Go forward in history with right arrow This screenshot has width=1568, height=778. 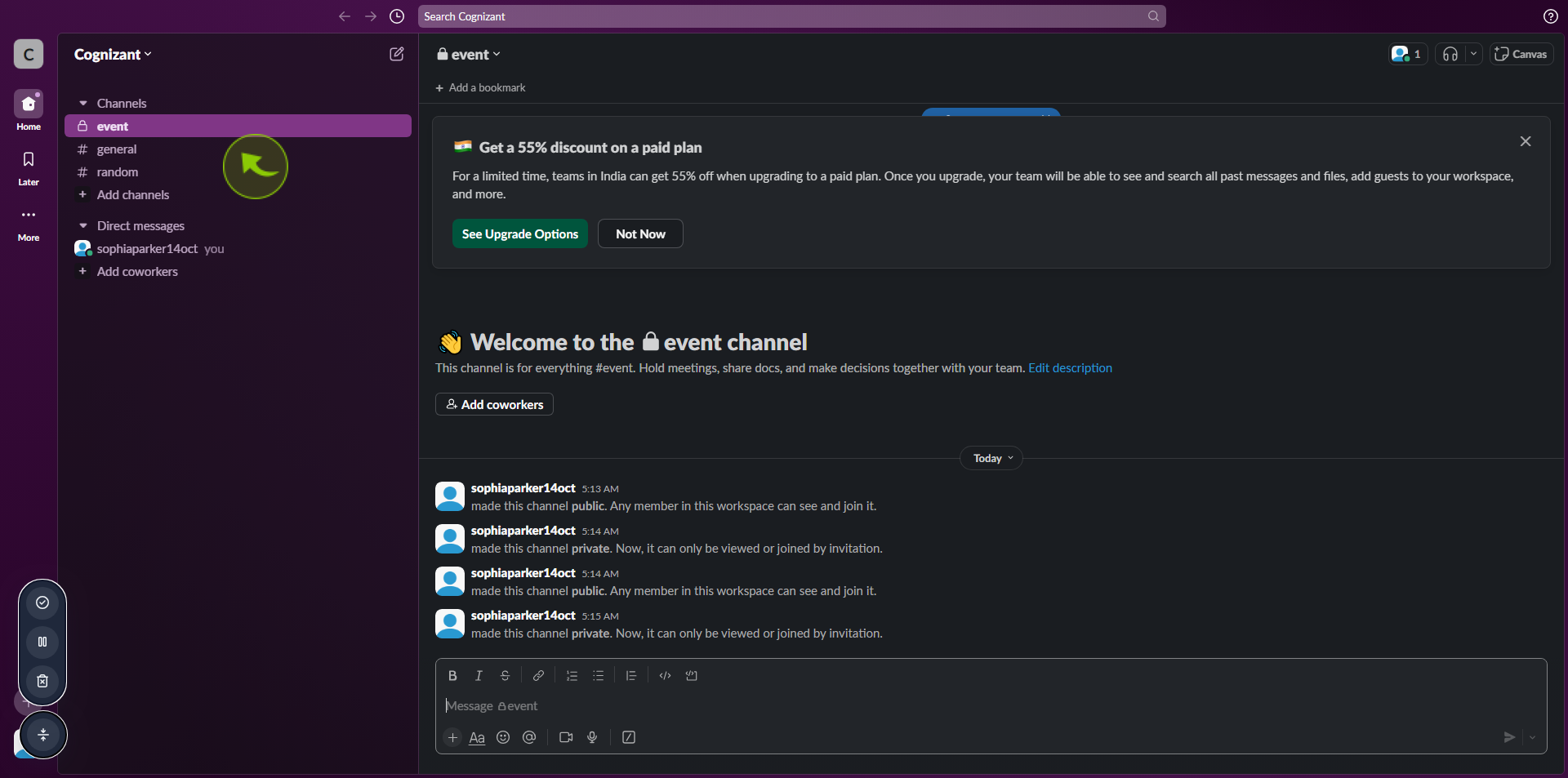click(x=371, y=16)
